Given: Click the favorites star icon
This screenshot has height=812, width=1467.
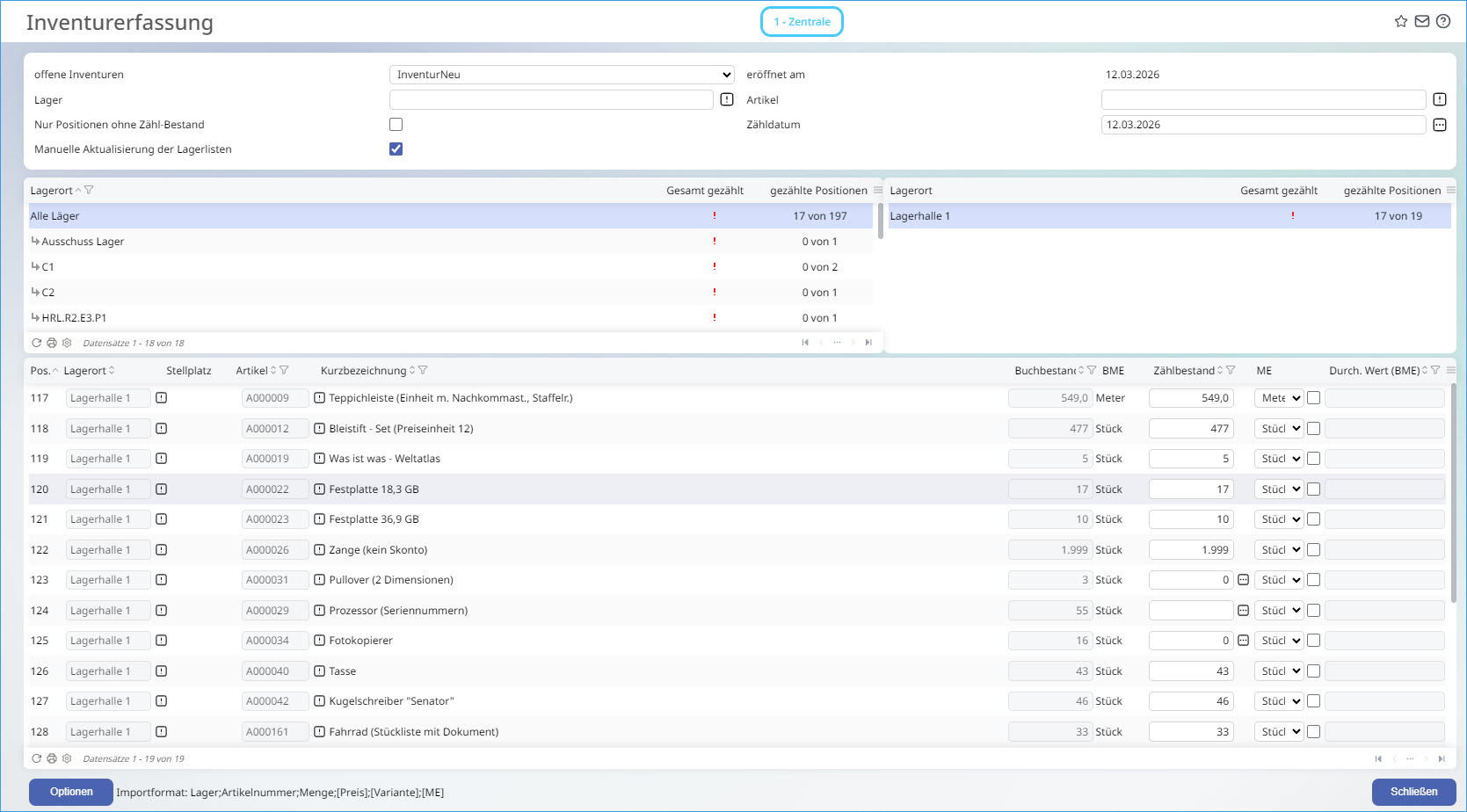Looking at the screenshot, I should coord(1400,22).
